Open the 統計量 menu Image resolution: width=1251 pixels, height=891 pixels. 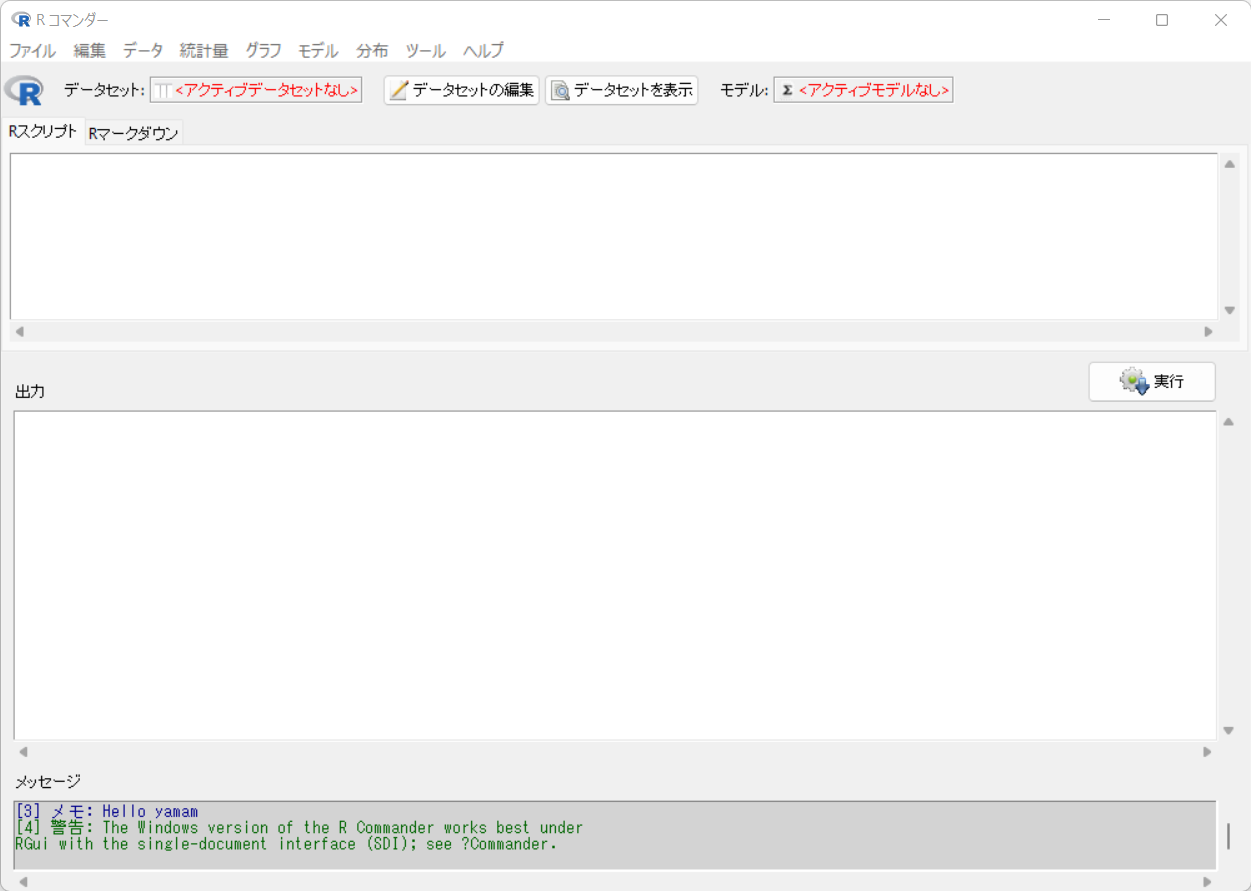point(204,50)
